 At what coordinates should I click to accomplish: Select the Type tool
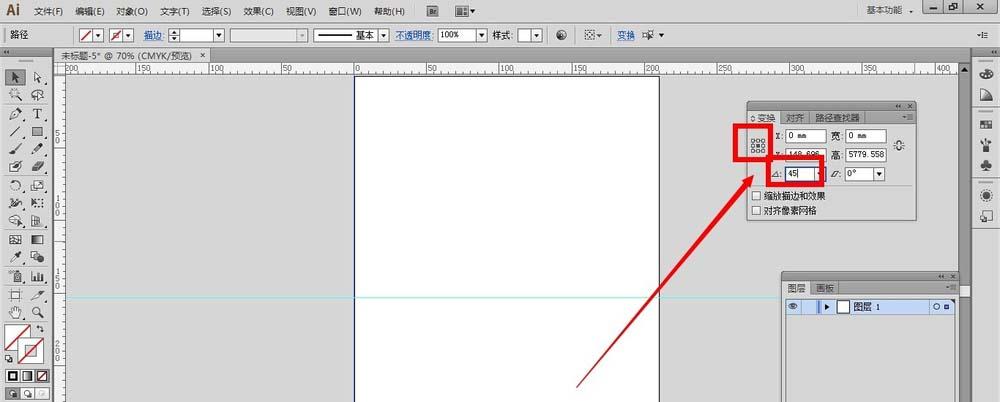[38, 114]
